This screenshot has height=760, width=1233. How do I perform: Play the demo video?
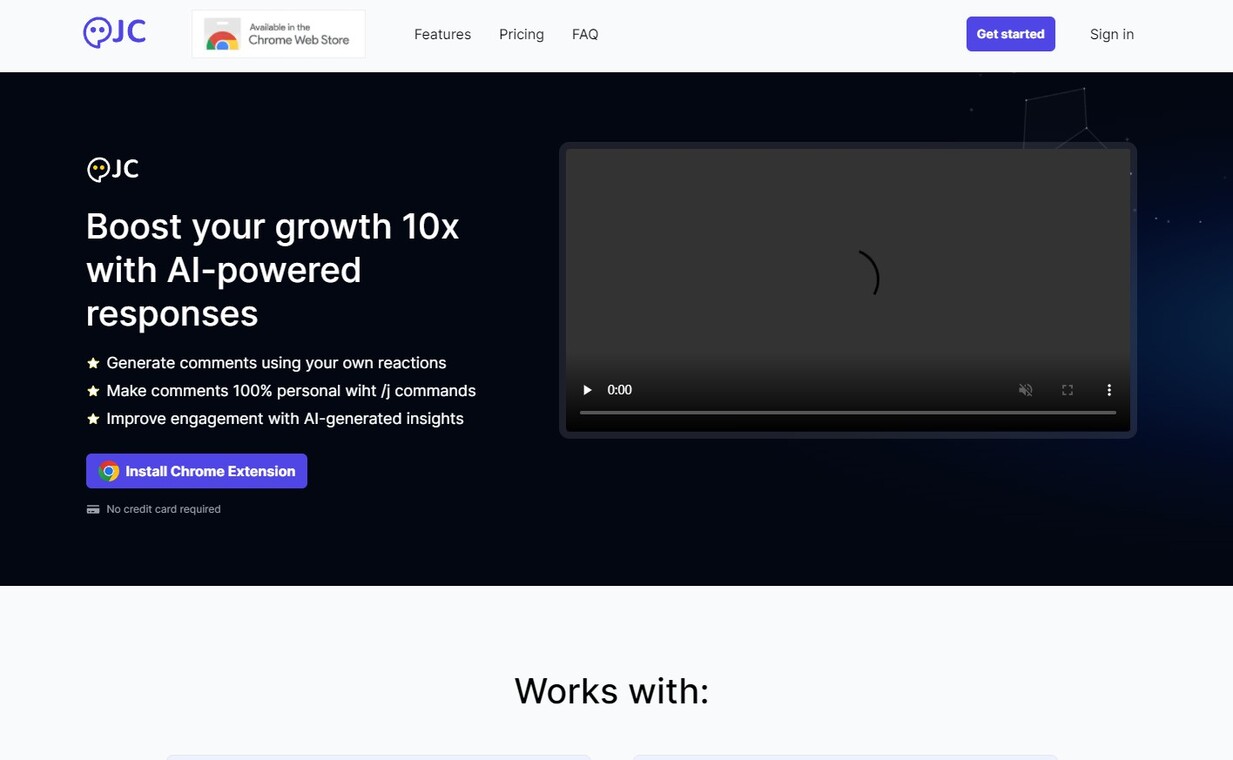coord(588,390)
